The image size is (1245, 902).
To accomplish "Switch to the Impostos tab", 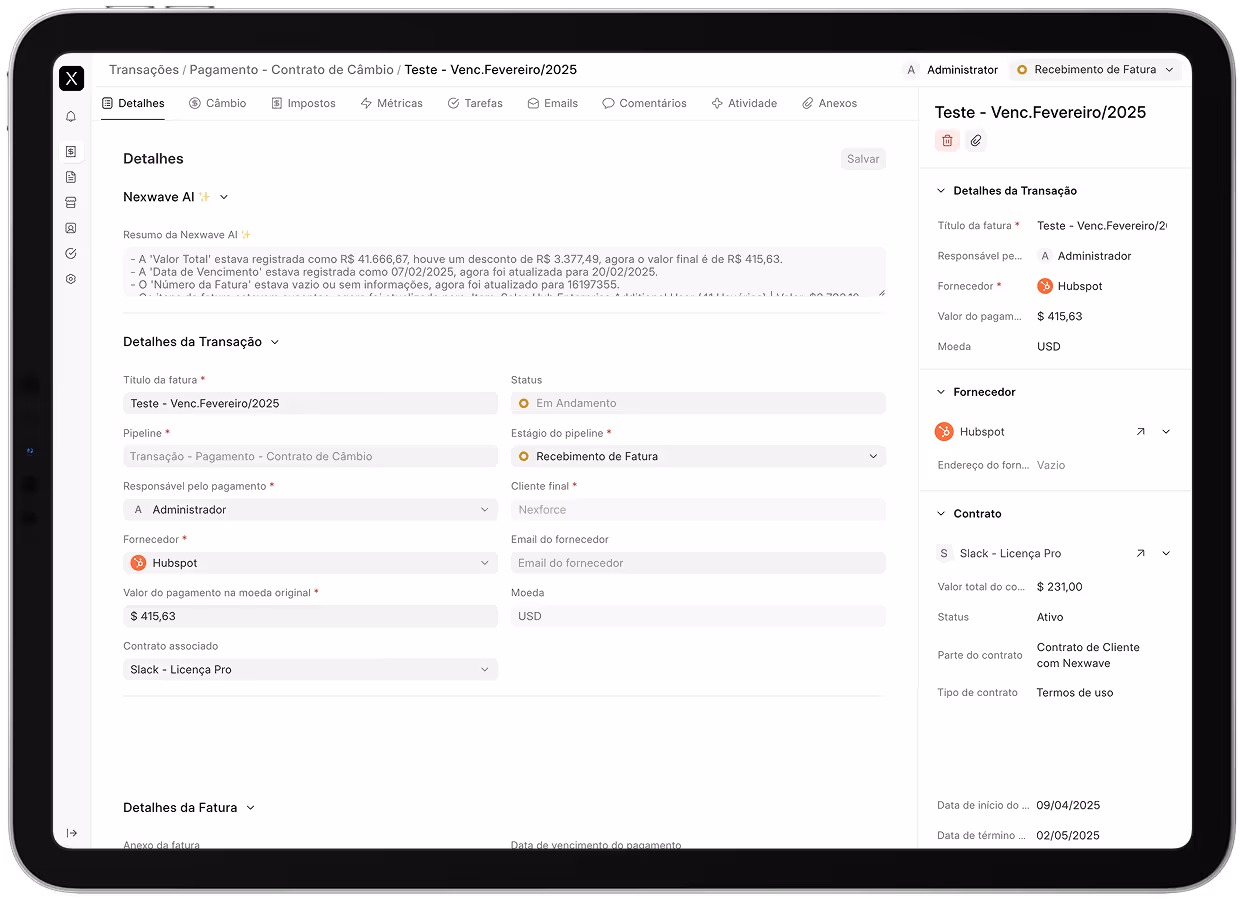I will point(303,103).
